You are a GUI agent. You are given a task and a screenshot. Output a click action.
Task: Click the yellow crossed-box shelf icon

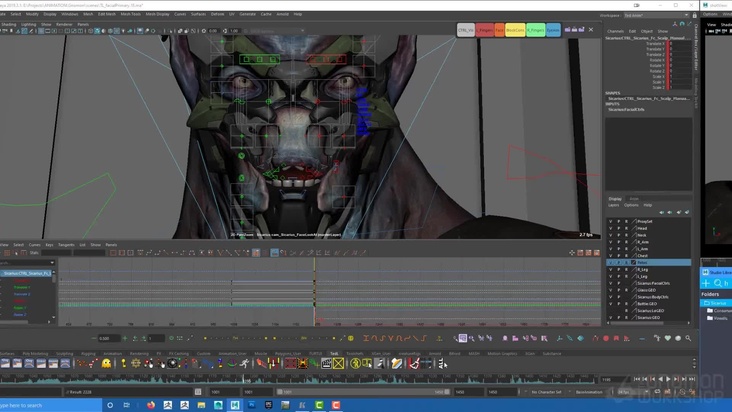[338, 363]
